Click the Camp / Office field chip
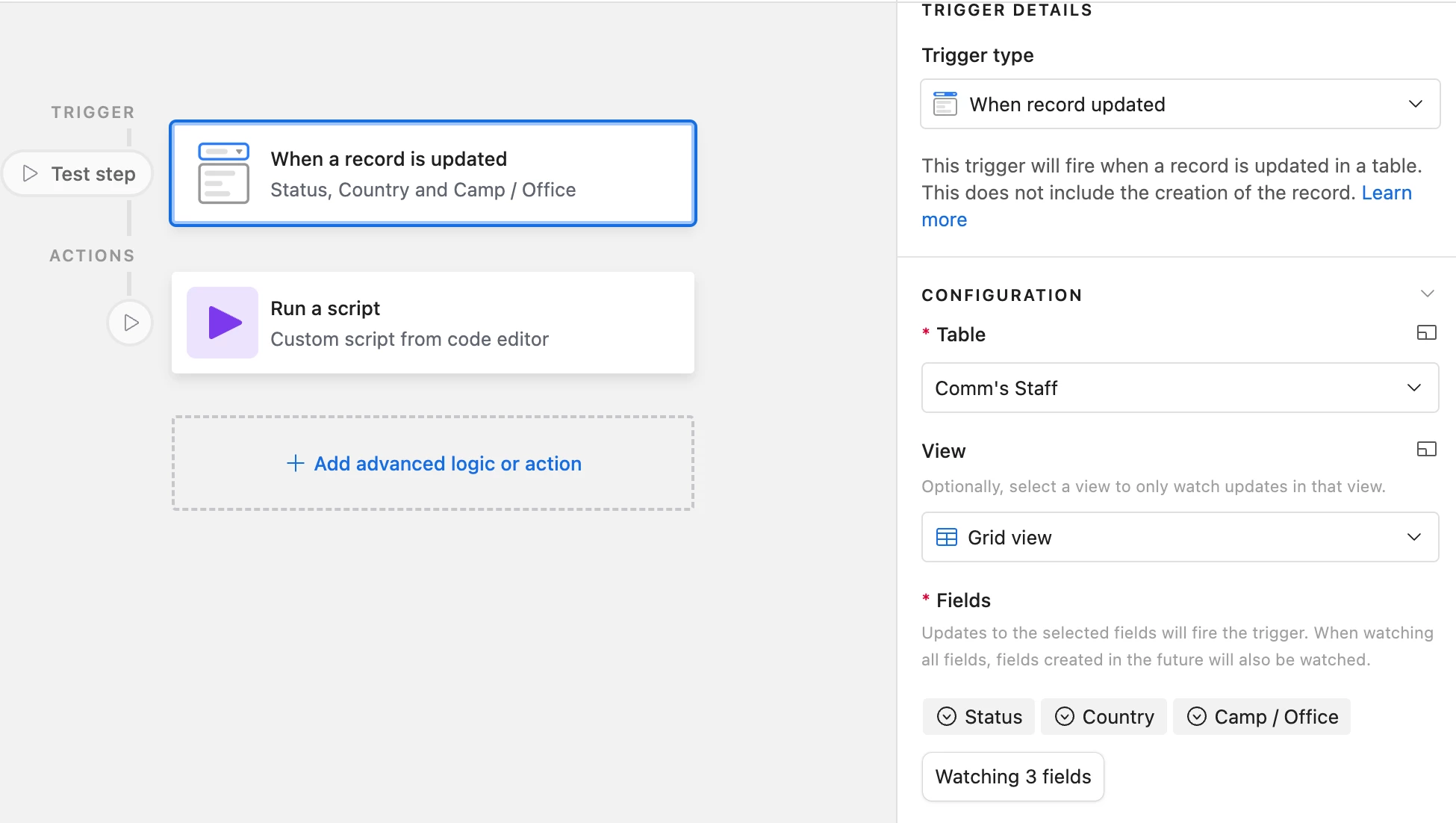The height and width of the screenshot is (823, 1456). point(1262,717)
